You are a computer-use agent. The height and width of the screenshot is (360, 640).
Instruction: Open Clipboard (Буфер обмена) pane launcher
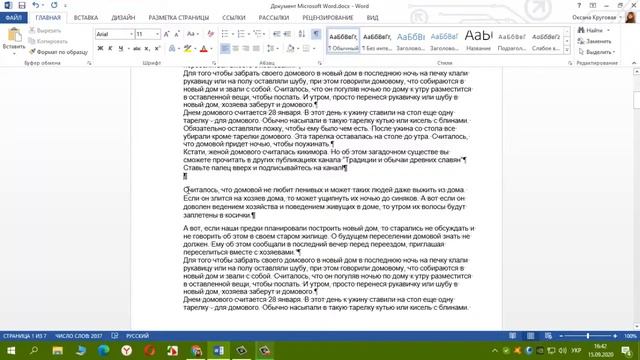[x=89, y=63]
